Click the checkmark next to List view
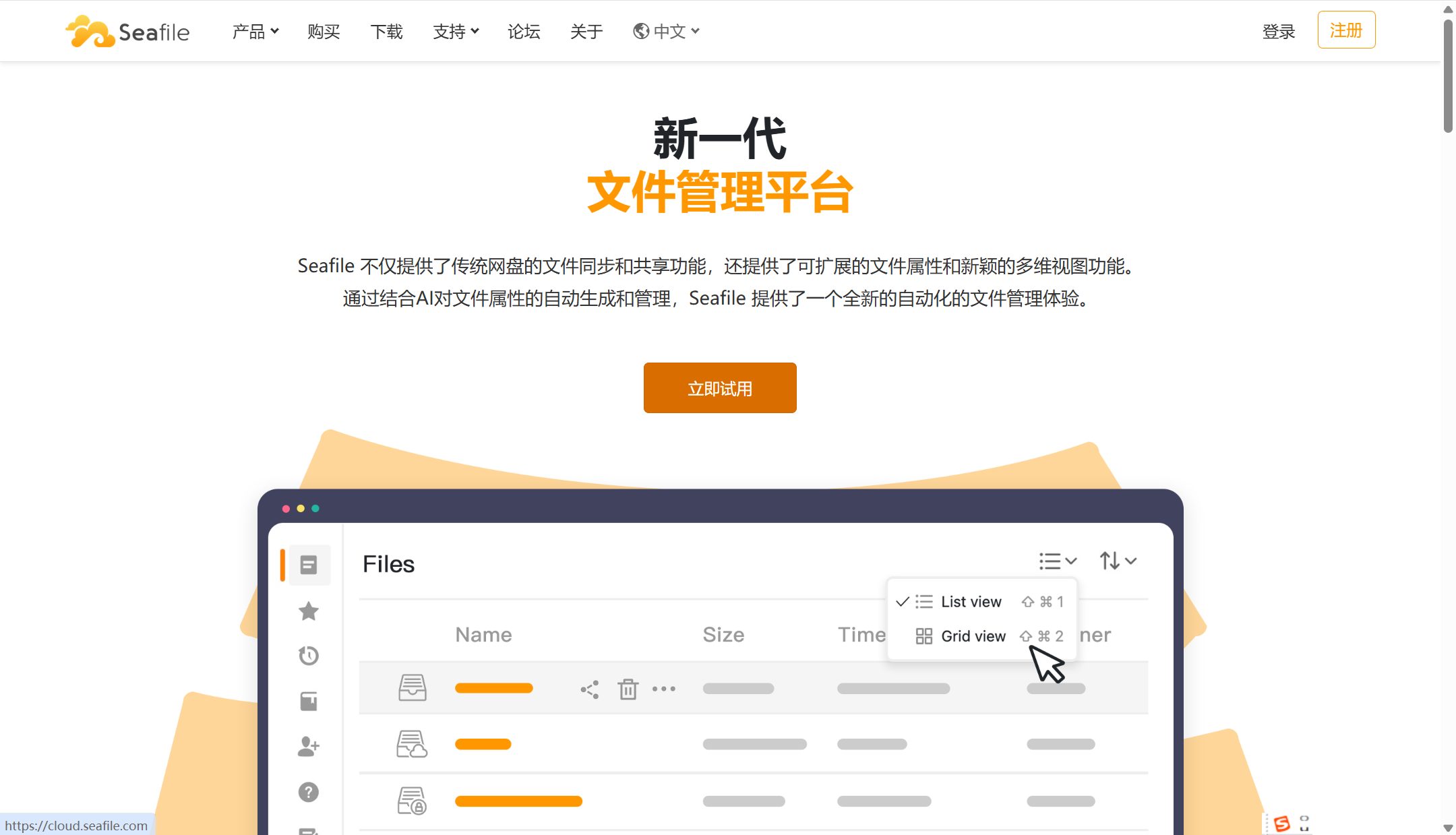Screen dimensions: 1456x835 901,601
